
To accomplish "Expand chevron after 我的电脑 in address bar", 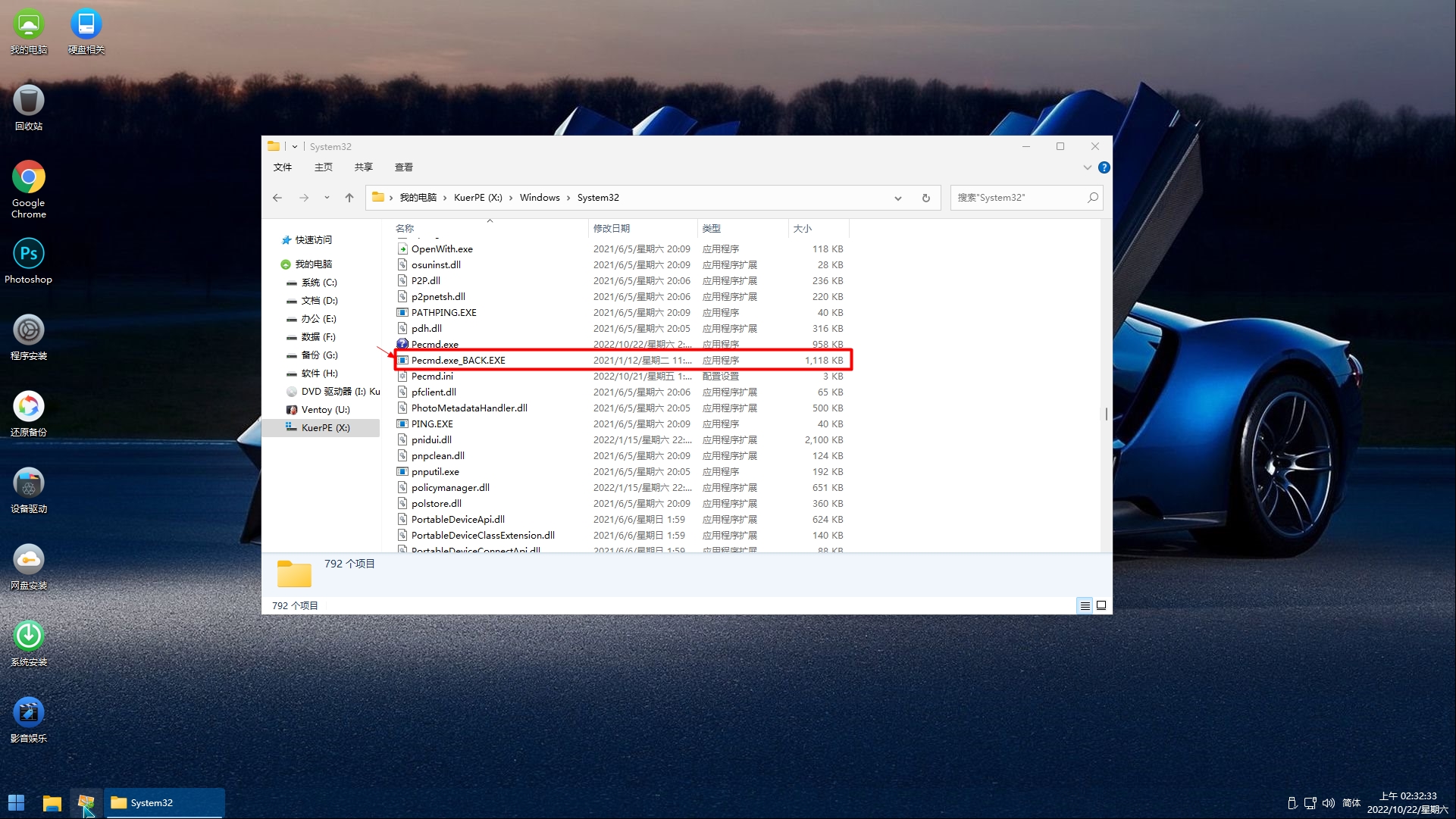I will pyautogui.click(x=445, y=198).
